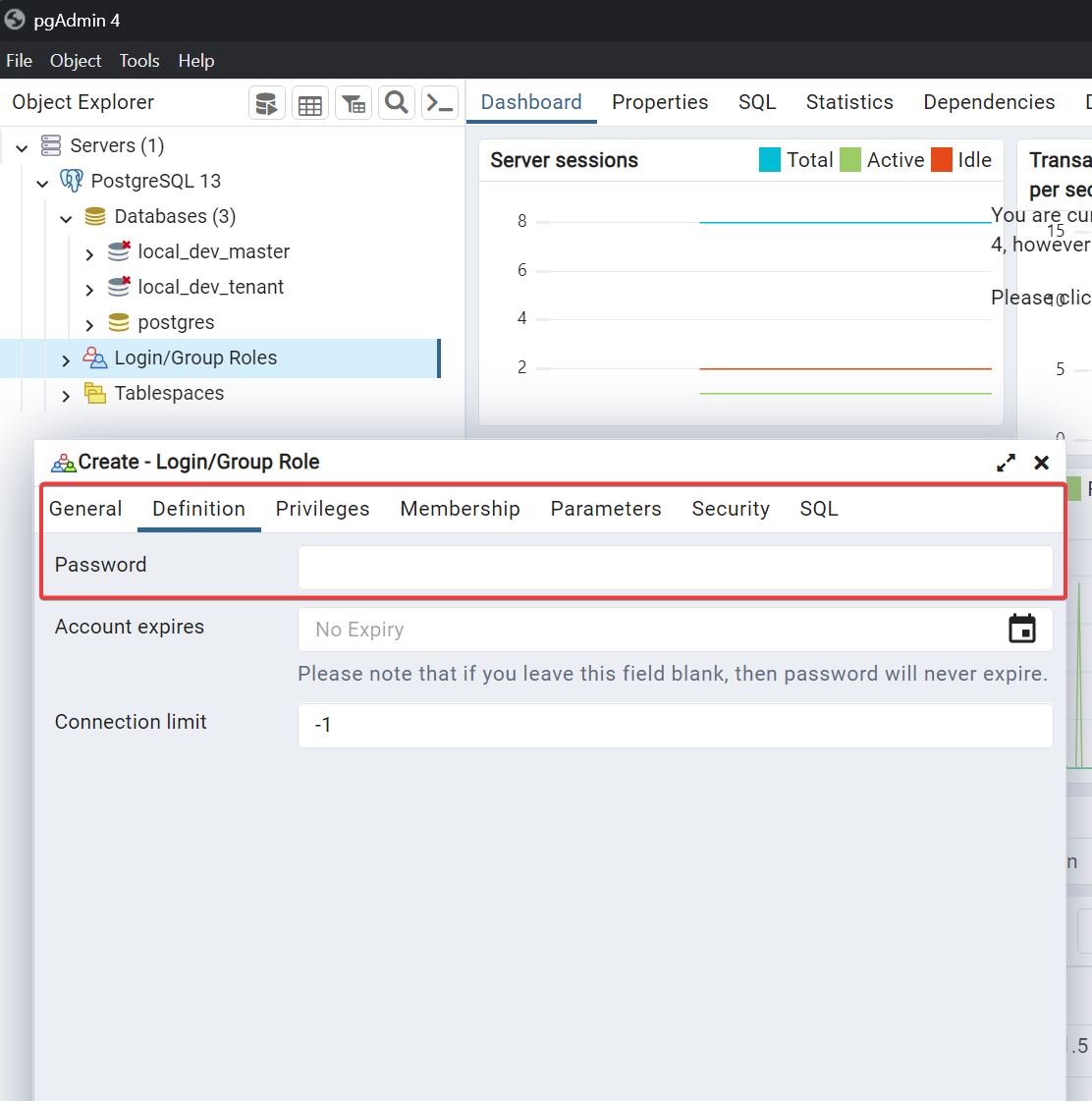Click the Query Tool database icon
The width and height of the screenshot is (1092, 1101).
[x=266, y=103]
